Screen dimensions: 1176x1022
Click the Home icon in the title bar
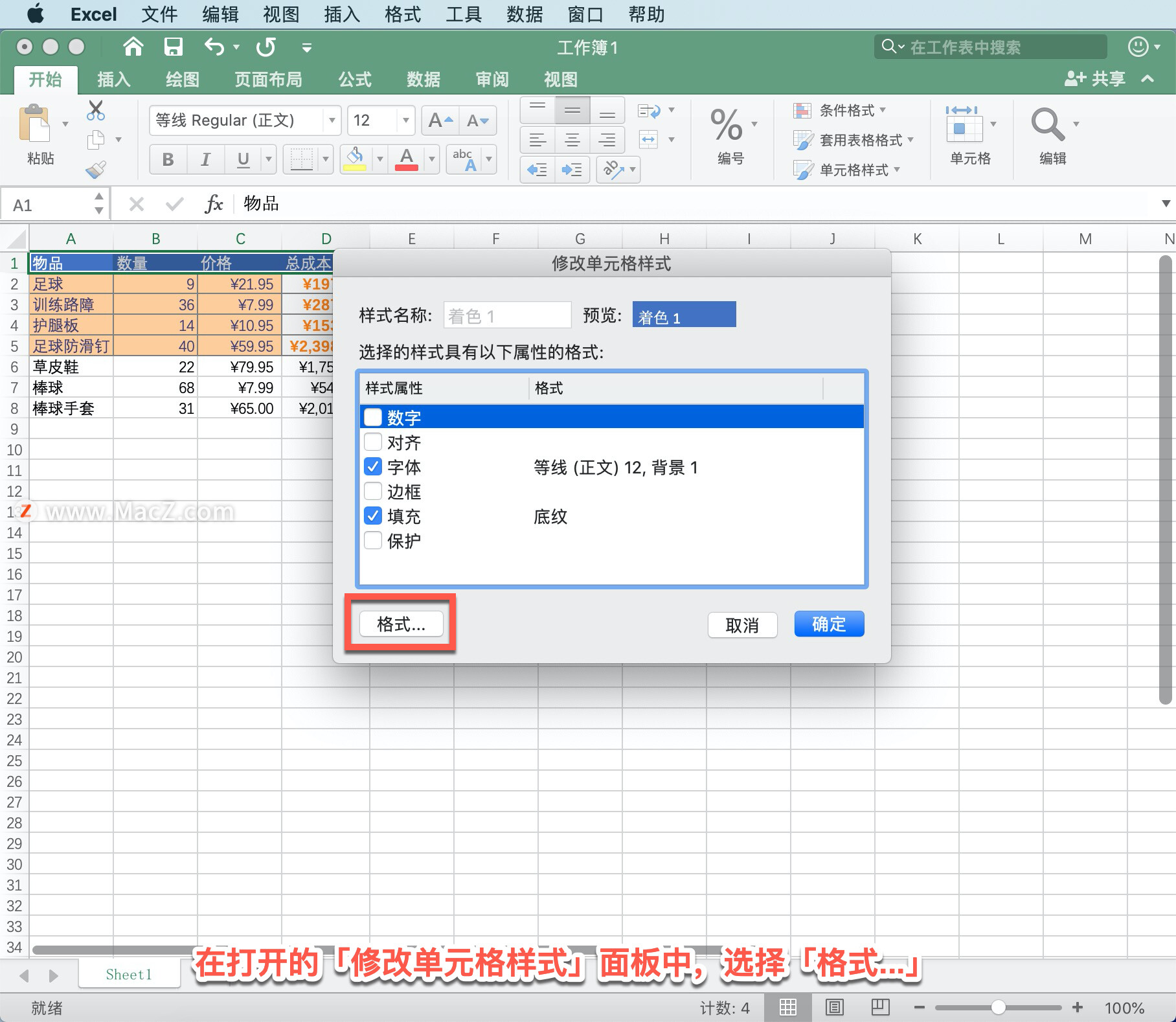(x=133, y=47)
